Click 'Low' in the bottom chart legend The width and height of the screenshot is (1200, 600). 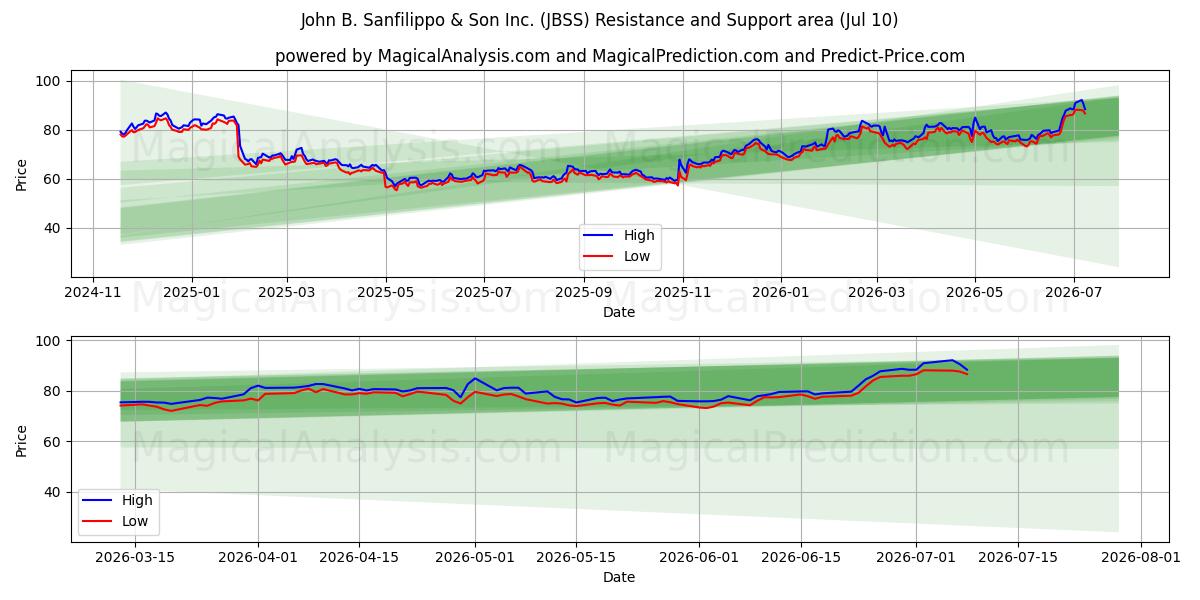[133, 521]
